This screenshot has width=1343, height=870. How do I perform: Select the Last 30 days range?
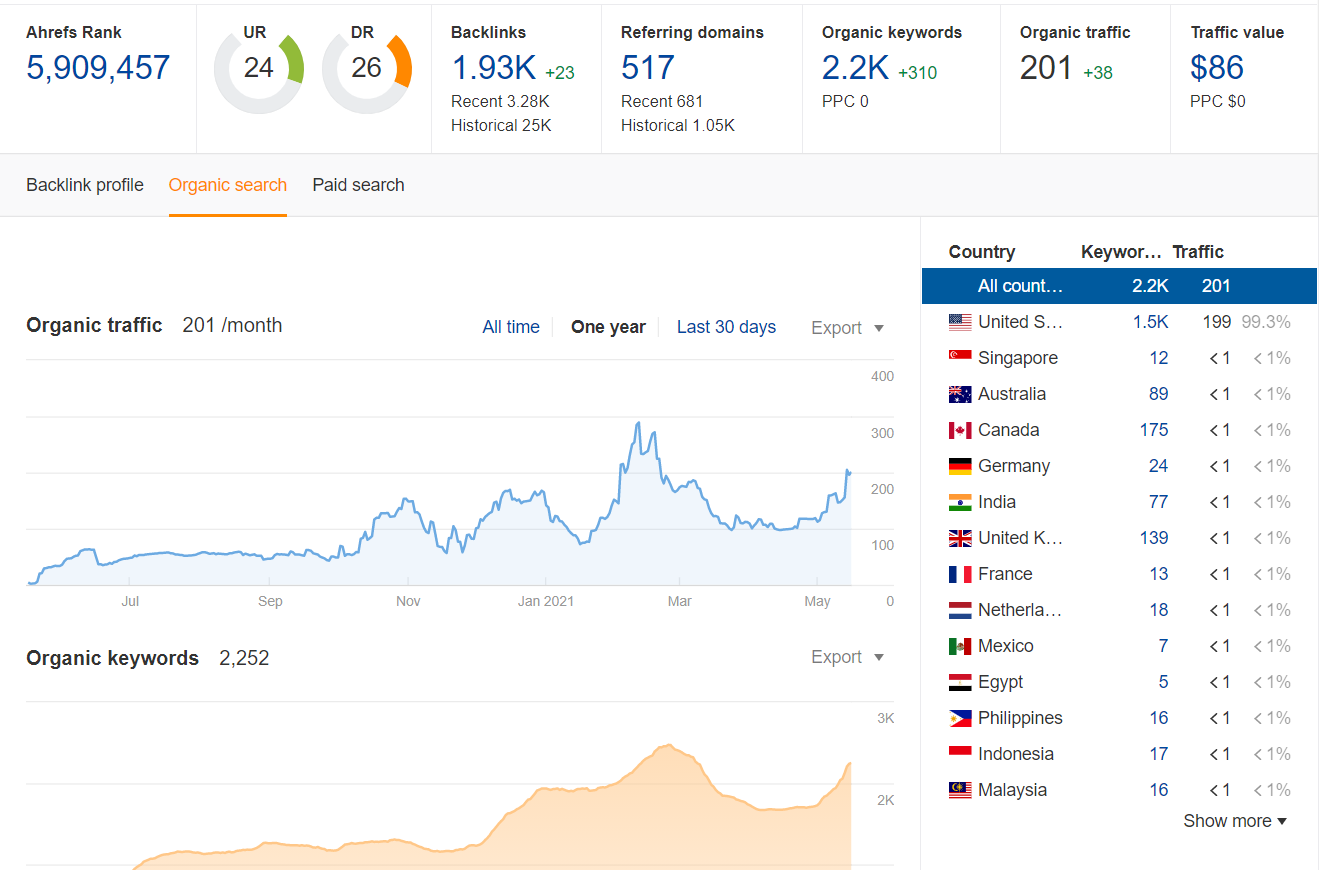(726, 327)
